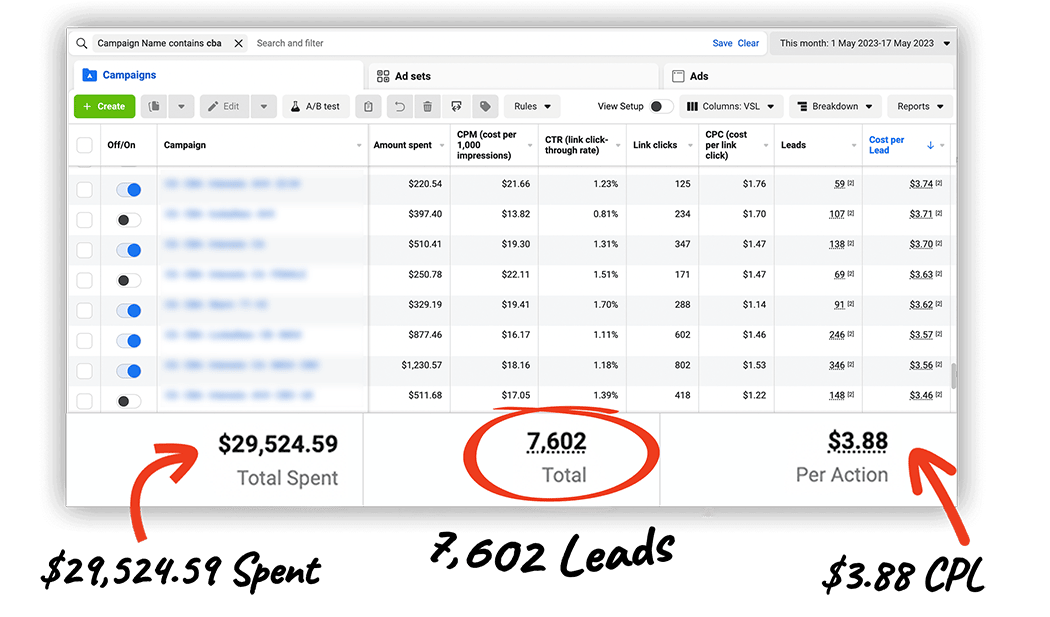This screenshot has height=617, width=1050.
Task: Open the Columns: VSL dropdown
Action: pyautogui.click(x=730, y=106)
